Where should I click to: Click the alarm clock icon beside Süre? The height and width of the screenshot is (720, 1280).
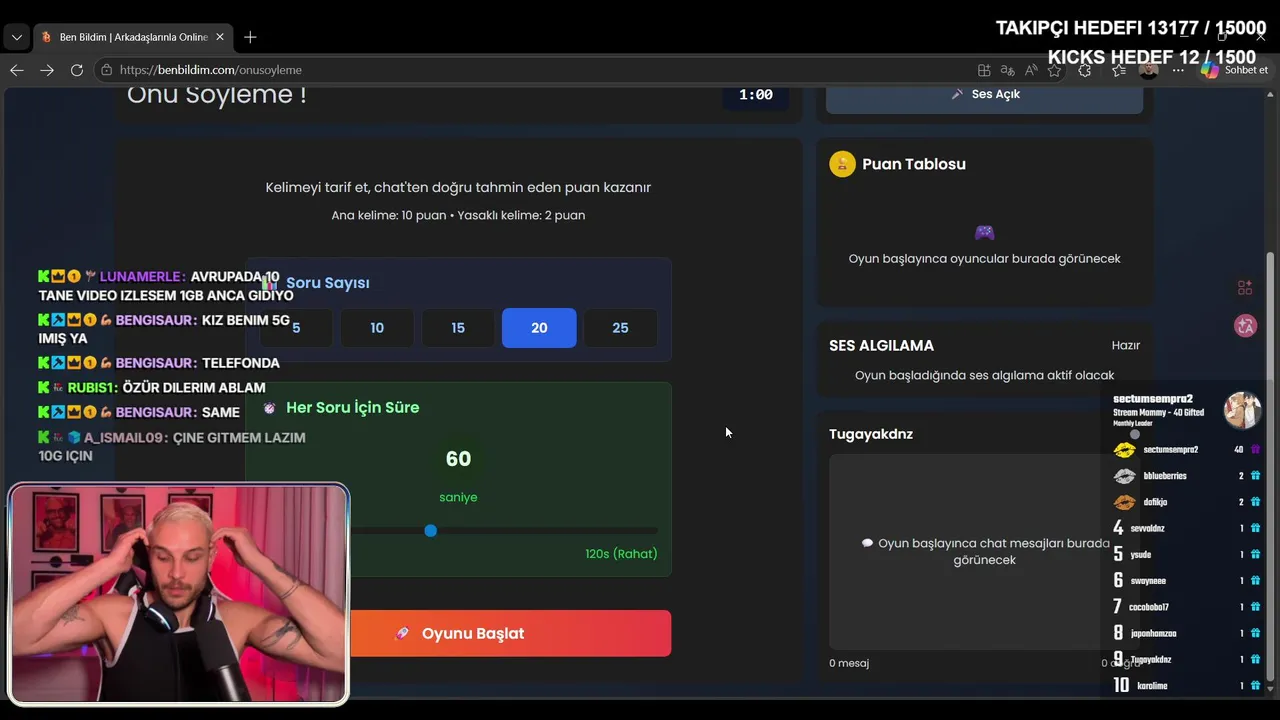click(269, 408)
